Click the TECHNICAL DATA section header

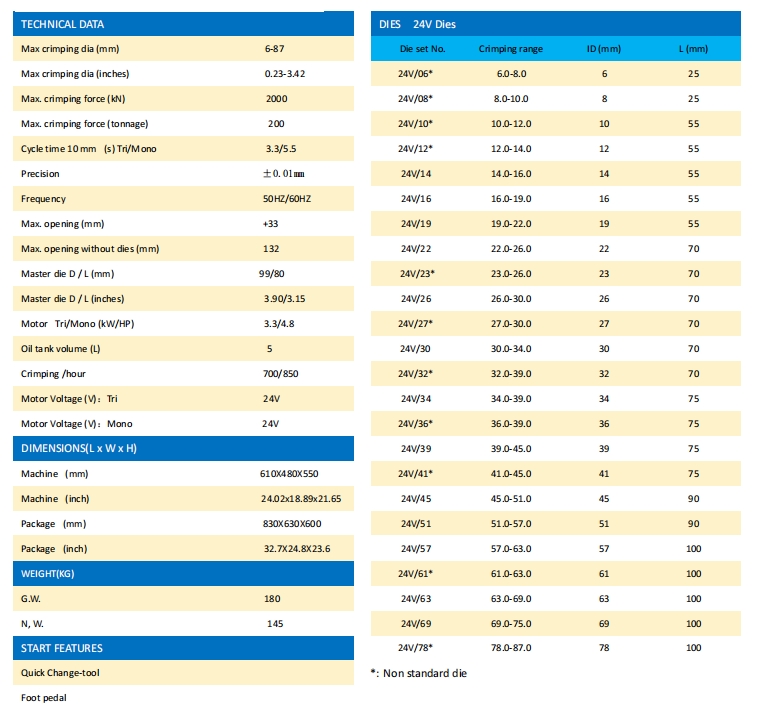point(62,24)
